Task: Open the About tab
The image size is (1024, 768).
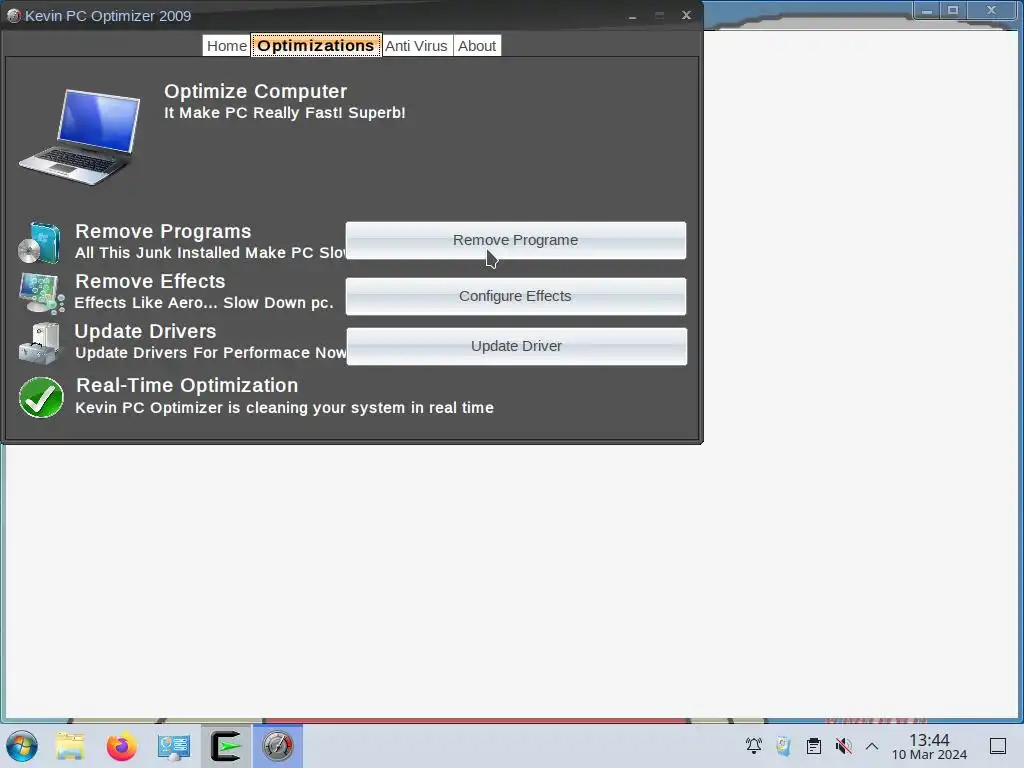Action: click(477, 46)
